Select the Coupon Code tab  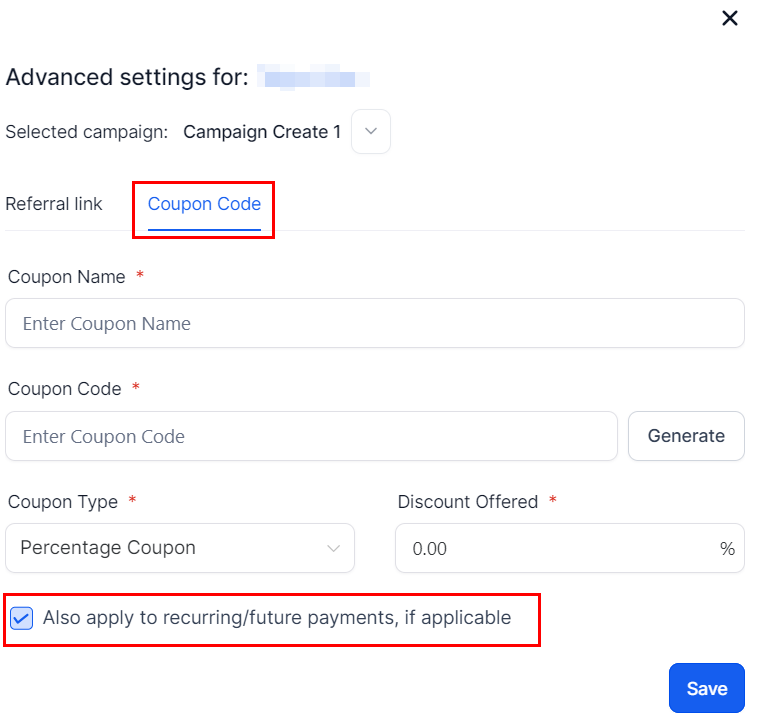[x=204, y=204]
